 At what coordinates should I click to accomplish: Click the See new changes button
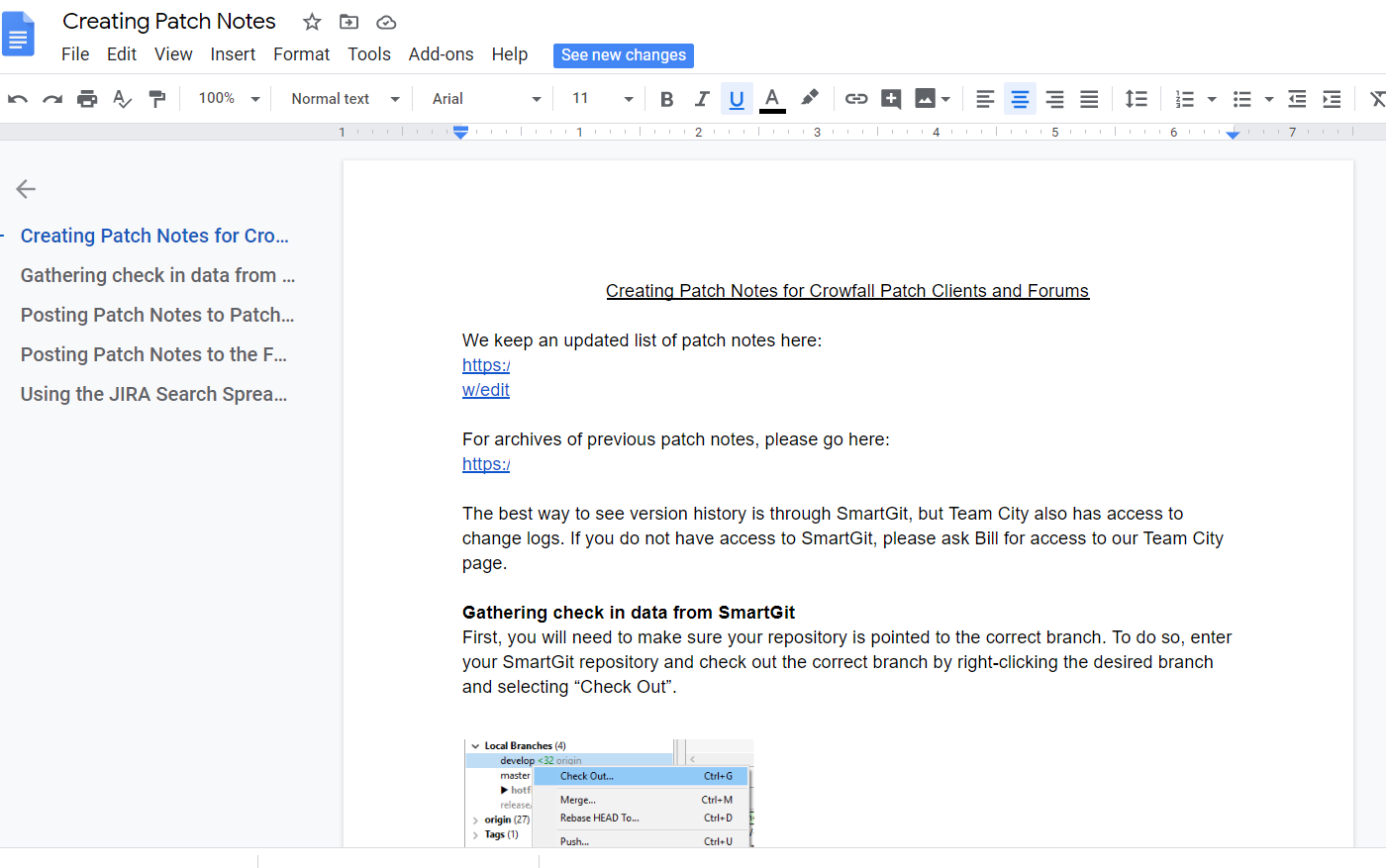pos(623,55)
